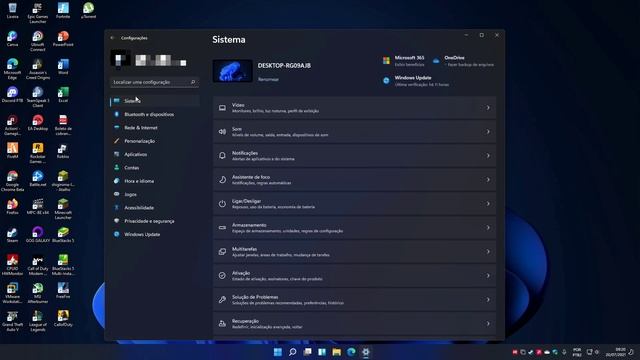Screen dimensions: 640x360
Task: Open the OneDrive backup tile
Action: [463, 61]
